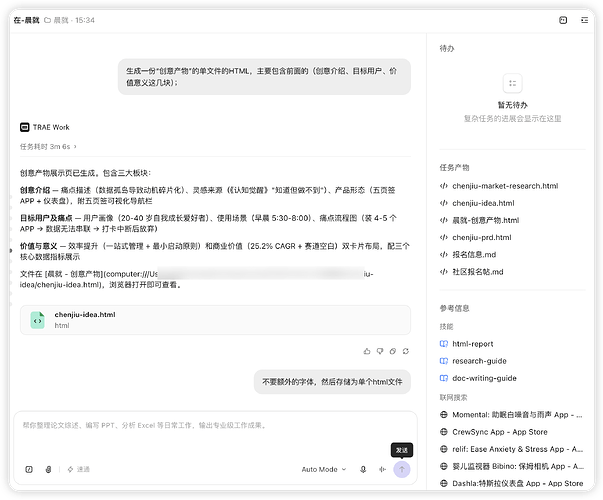The image size is (603, 500).
Task: Open the CrewSync App - App Store reference
Action: [x=494, y=432]
